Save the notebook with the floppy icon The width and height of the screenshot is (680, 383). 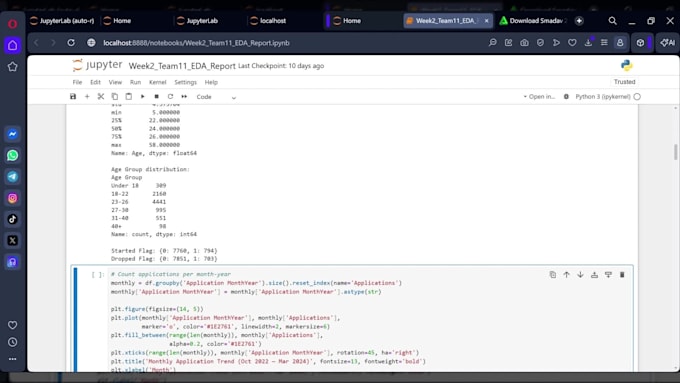click(73, 96)
